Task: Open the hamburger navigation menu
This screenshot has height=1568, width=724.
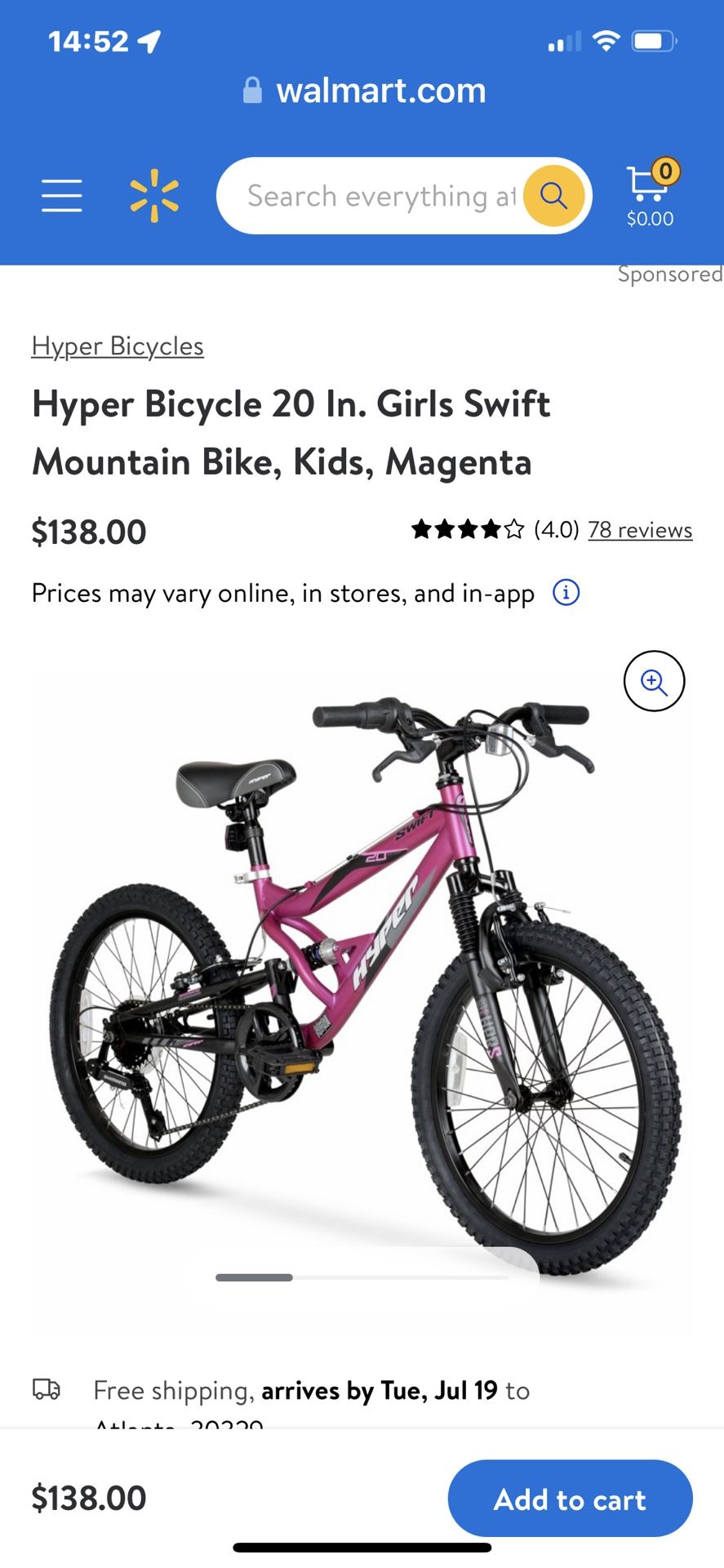Action: (62, 196)
